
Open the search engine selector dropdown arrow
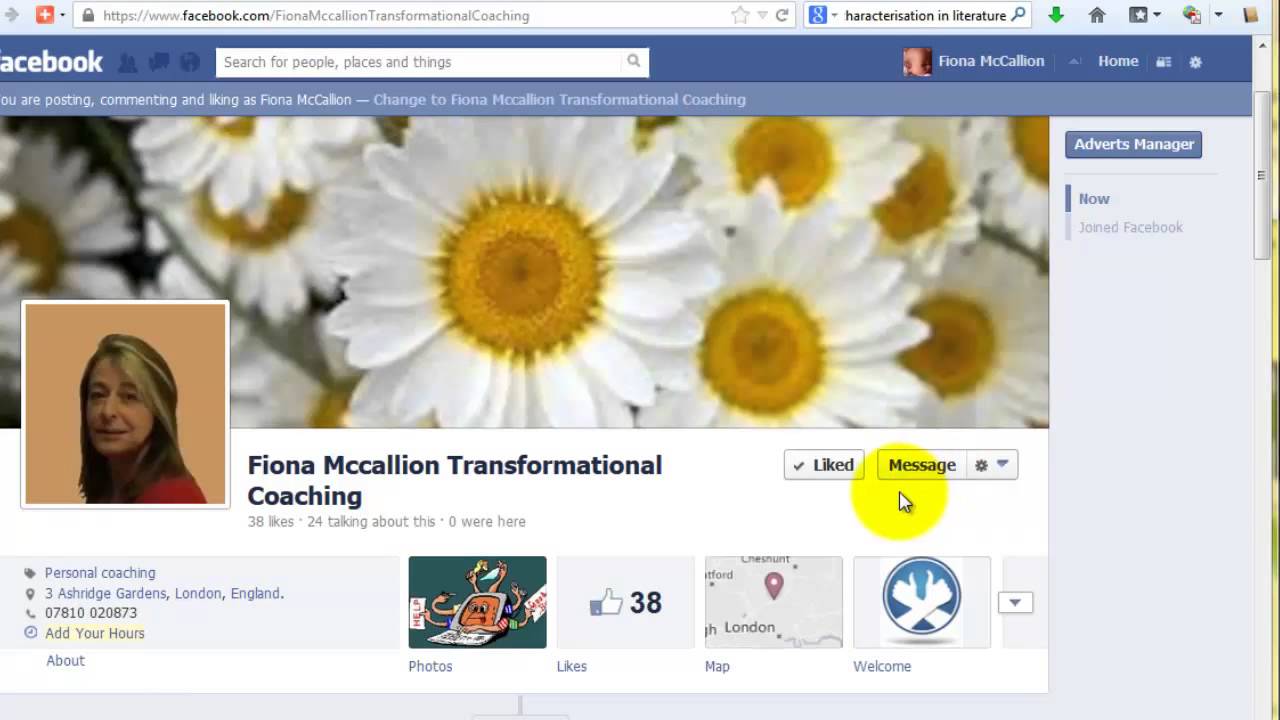pyautogui.click(x=834, y=15)
